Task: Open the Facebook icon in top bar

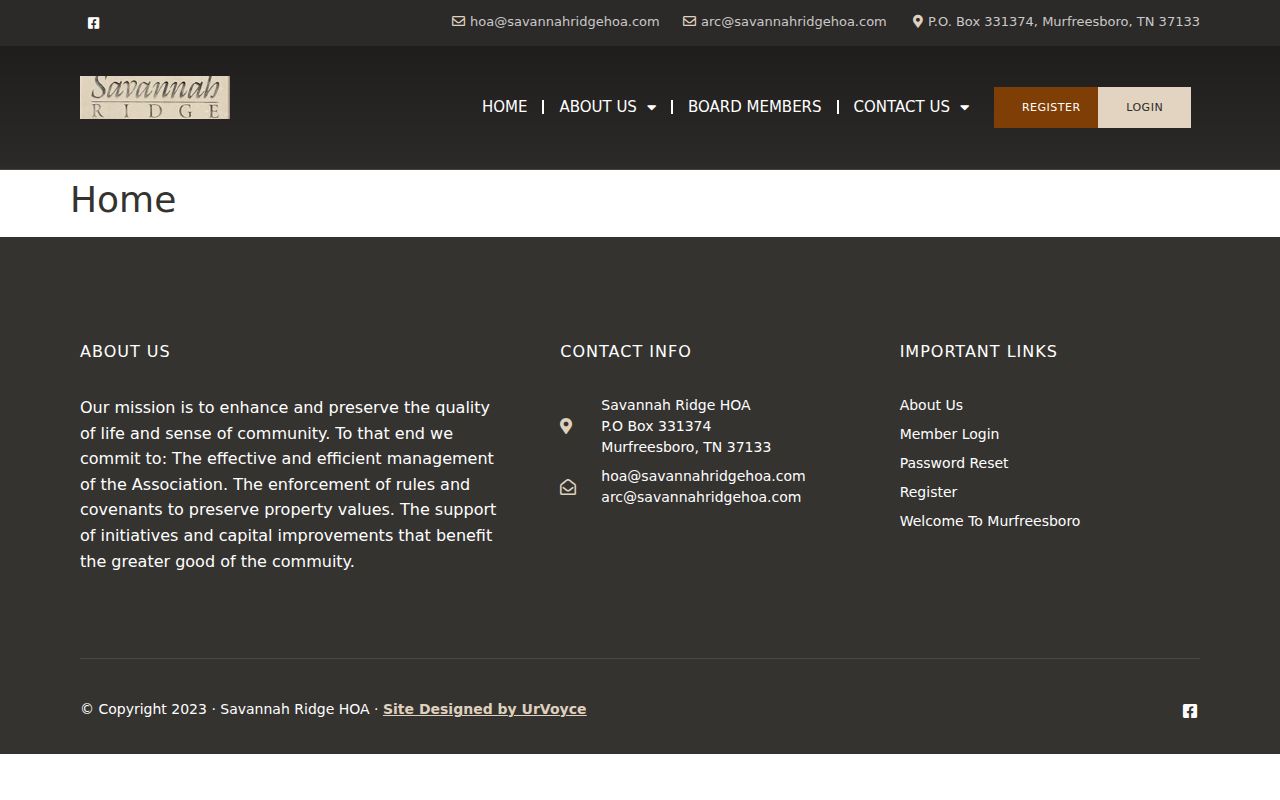Action: (93, 23)
